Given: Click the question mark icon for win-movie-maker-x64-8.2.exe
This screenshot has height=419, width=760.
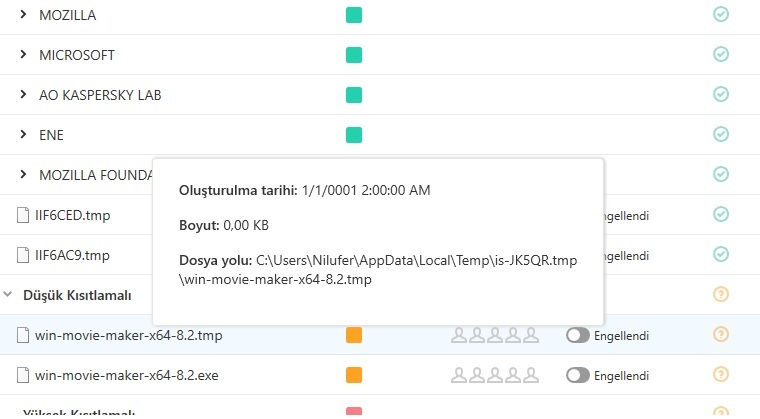Looking at the screenshot, I should 720,375.
